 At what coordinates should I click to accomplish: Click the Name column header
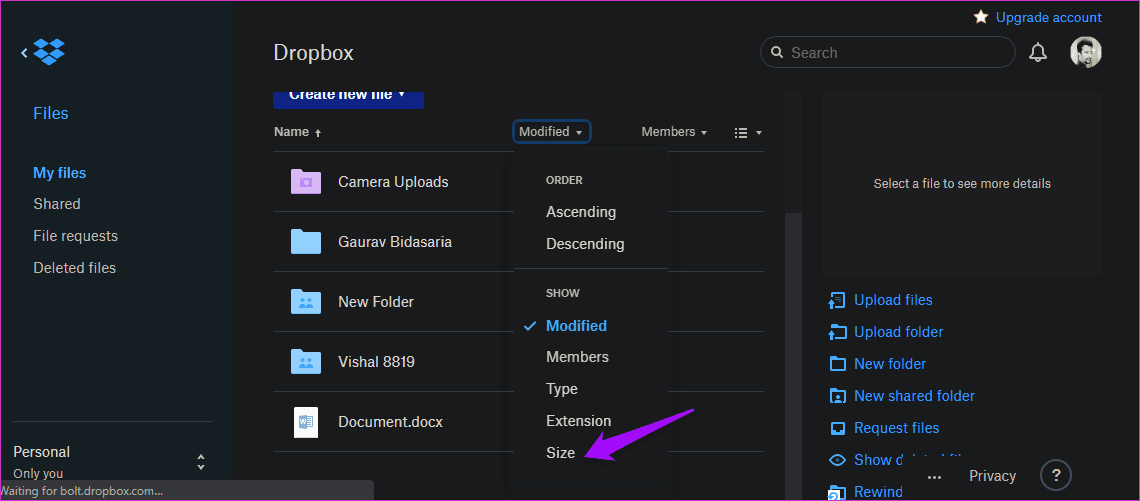click(x=291, y=132)
